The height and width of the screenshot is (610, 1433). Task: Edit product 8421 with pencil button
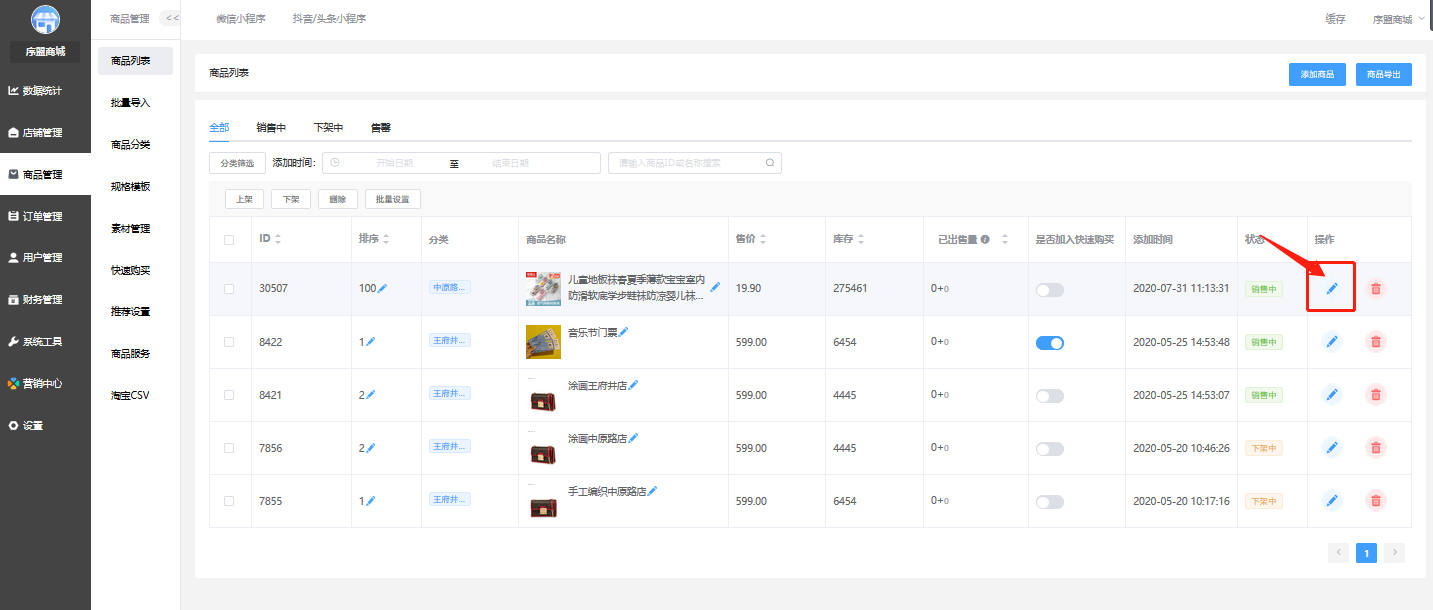pos(1332,395)
